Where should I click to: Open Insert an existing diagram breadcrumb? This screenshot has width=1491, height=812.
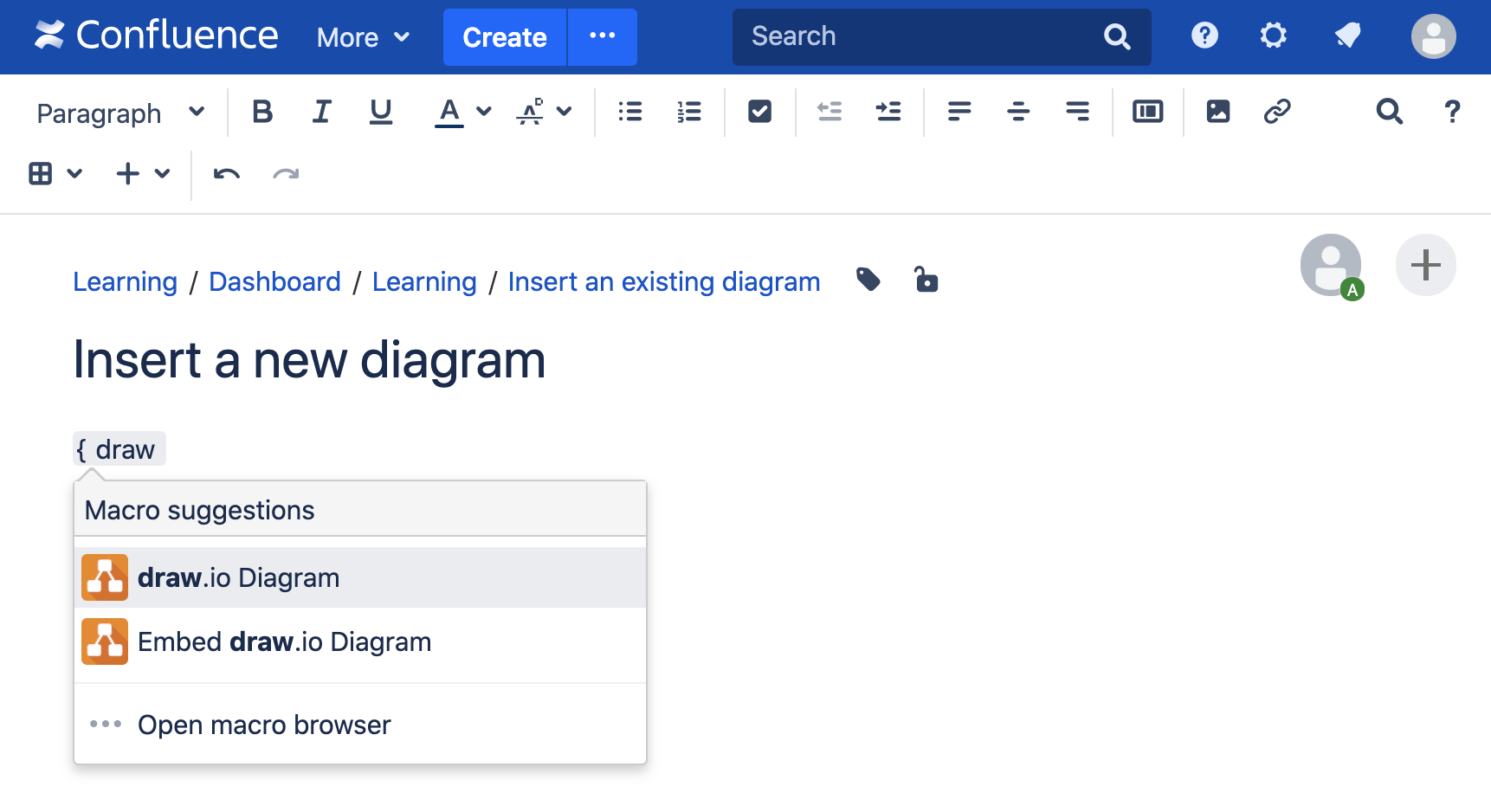click(x=664, y=282)
